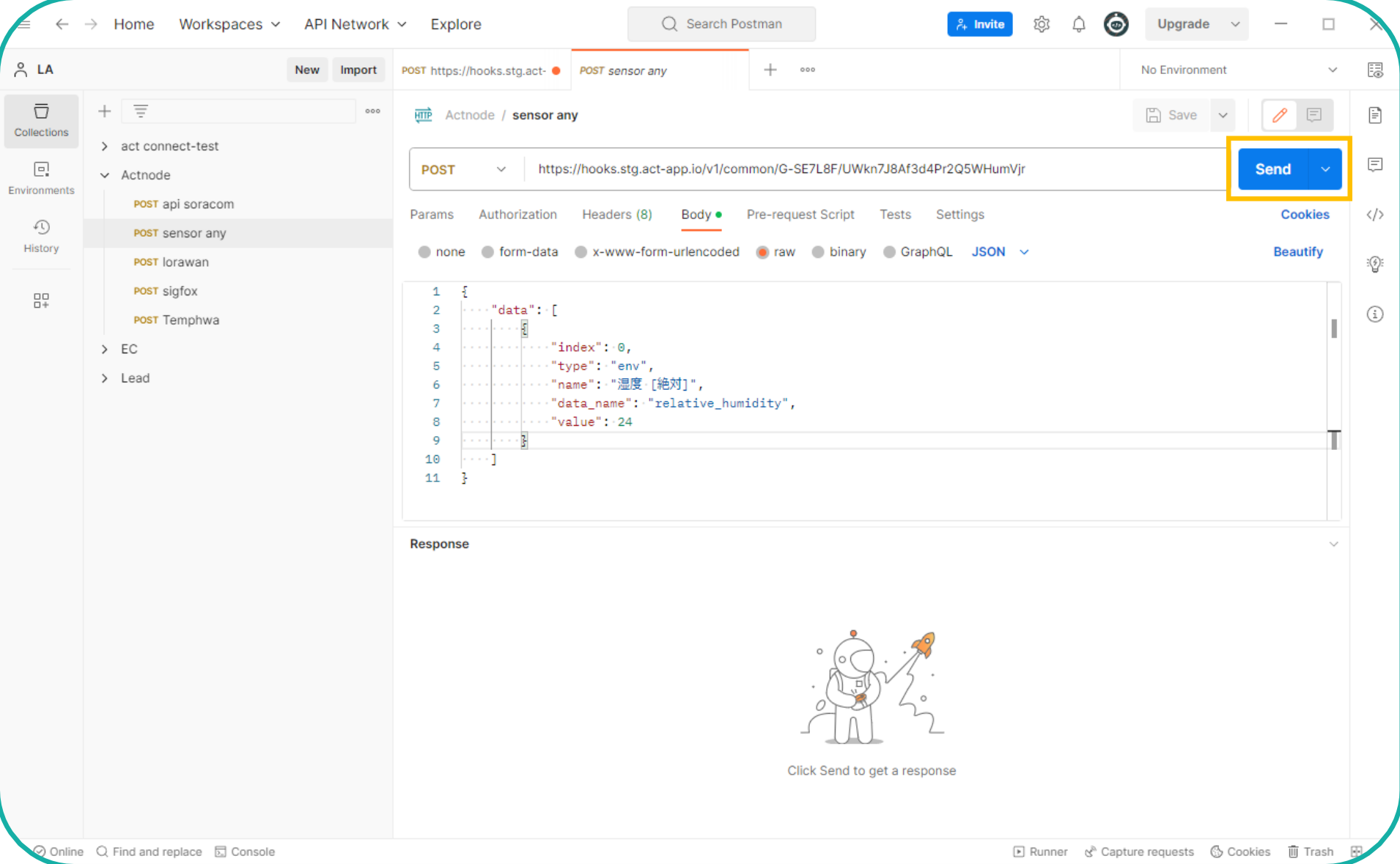The image size is (1400, 864).
Task: Switch to the Headers (8) tab
Action: [616, 214]
